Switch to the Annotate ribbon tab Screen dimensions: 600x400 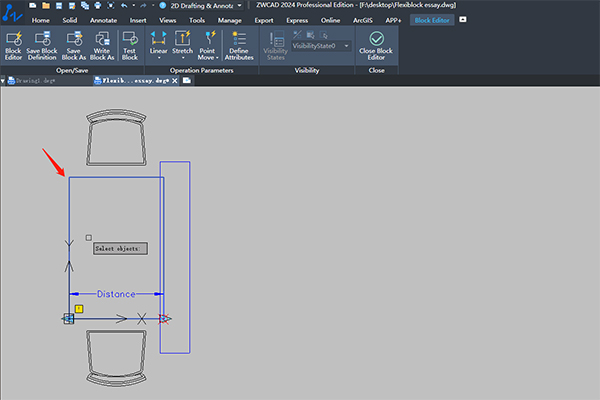[103, 20]
